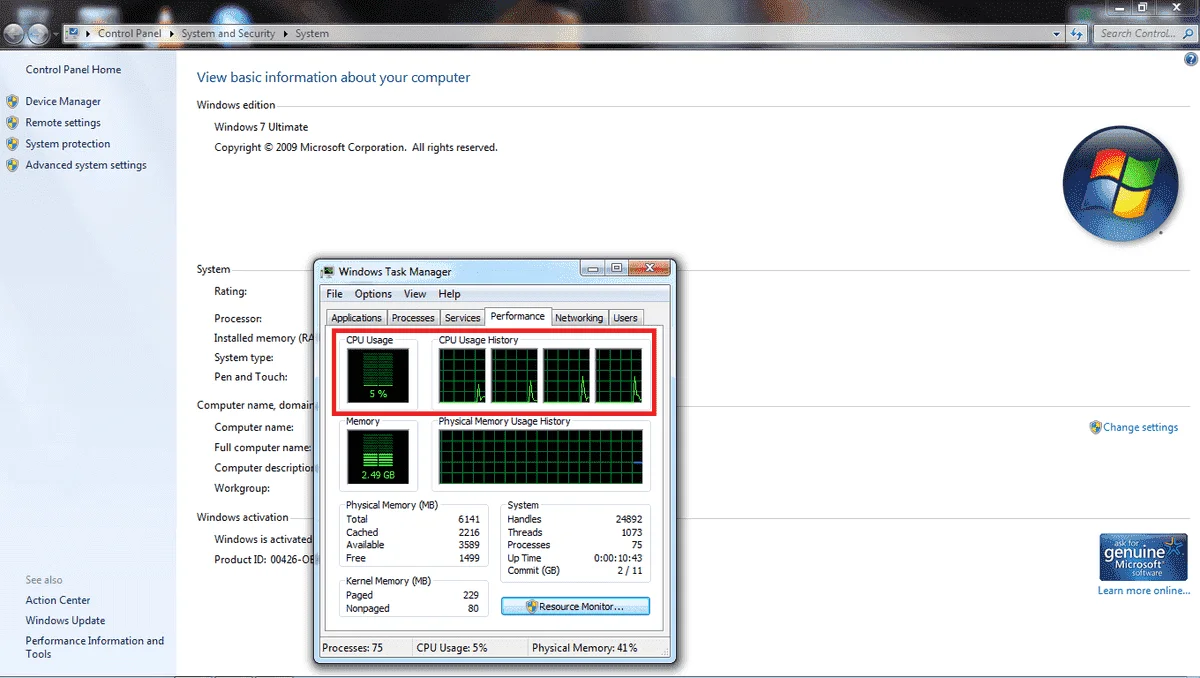This screenshot has width=1200, height=678.
Task: Click the Physical Memory Usage History graph
Action: (x=541, y=457)
